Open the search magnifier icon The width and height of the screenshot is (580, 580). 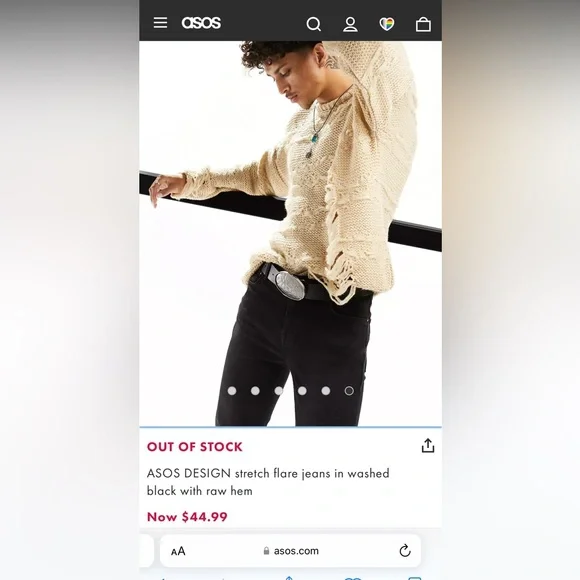click(314, 24)
